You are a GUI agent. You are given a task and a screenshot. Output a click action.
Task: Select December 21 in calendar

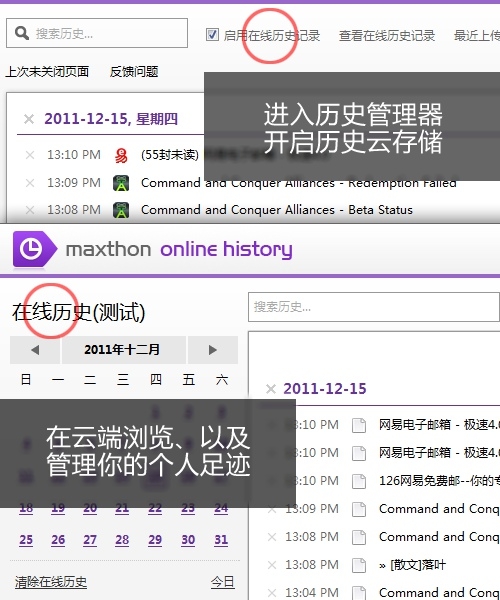(122, 508)
